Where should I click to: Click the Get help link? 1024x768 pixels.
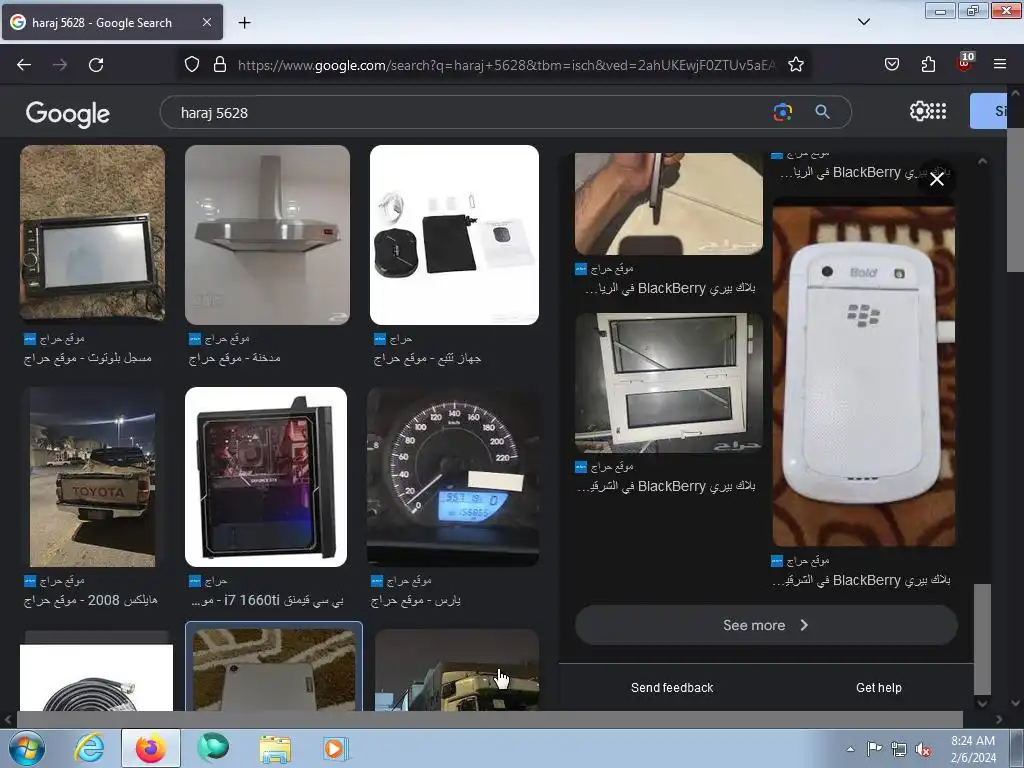point(878,688)
